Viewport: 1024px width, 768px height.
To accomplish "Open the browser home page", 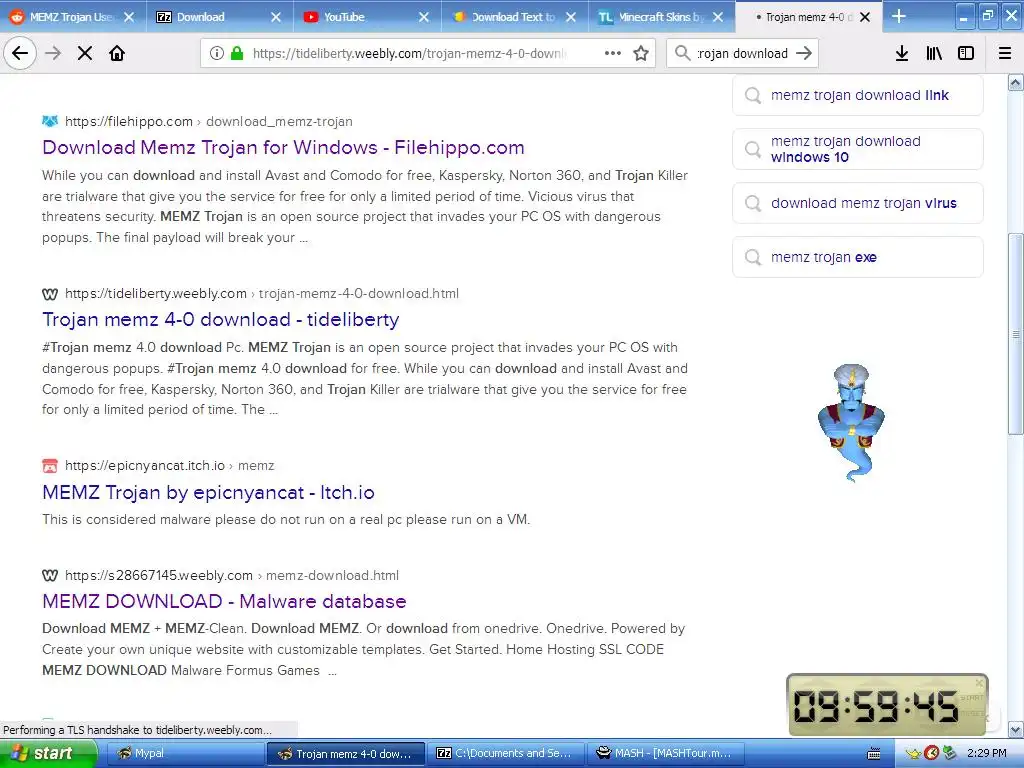I will pyautogui.click(x=117, y=53).
